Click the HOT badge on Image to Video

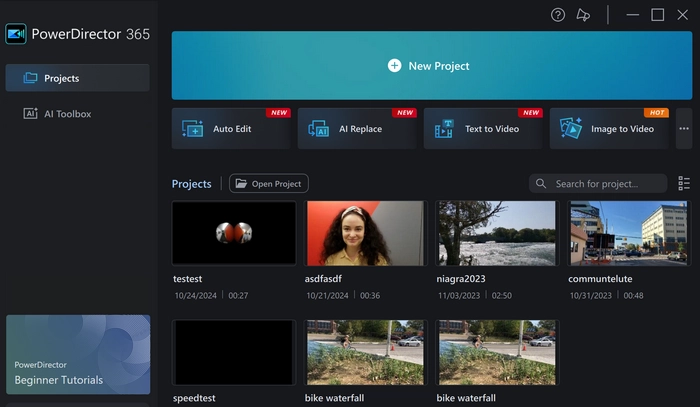657,113
